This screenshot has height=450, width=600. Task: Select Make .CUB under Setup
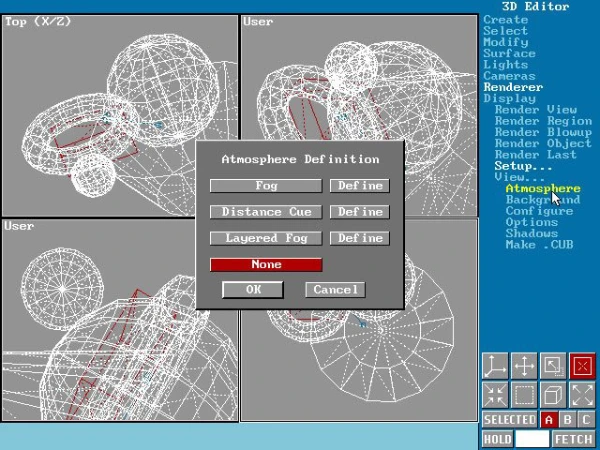tap(540, 245)
